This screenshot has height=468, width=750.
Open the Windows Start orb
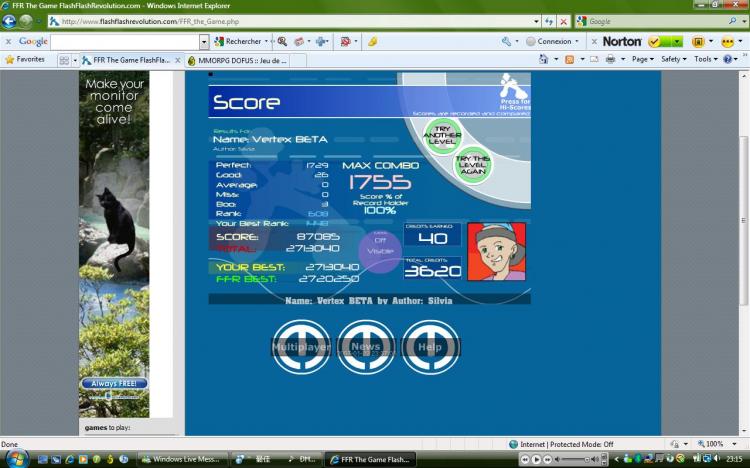tap(16, 458)
